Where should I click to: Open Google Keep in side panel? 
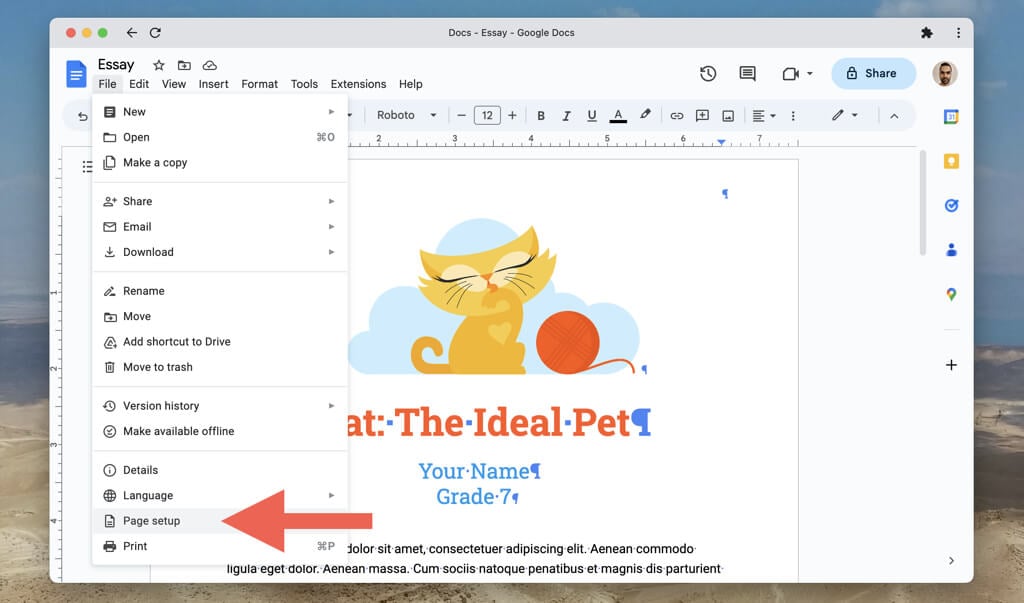tap(951, 161)
